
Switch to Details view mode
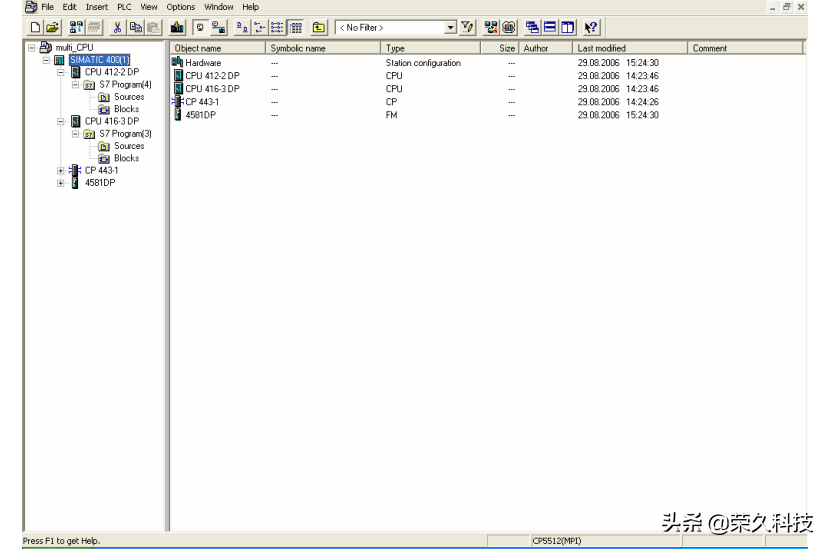296,28
